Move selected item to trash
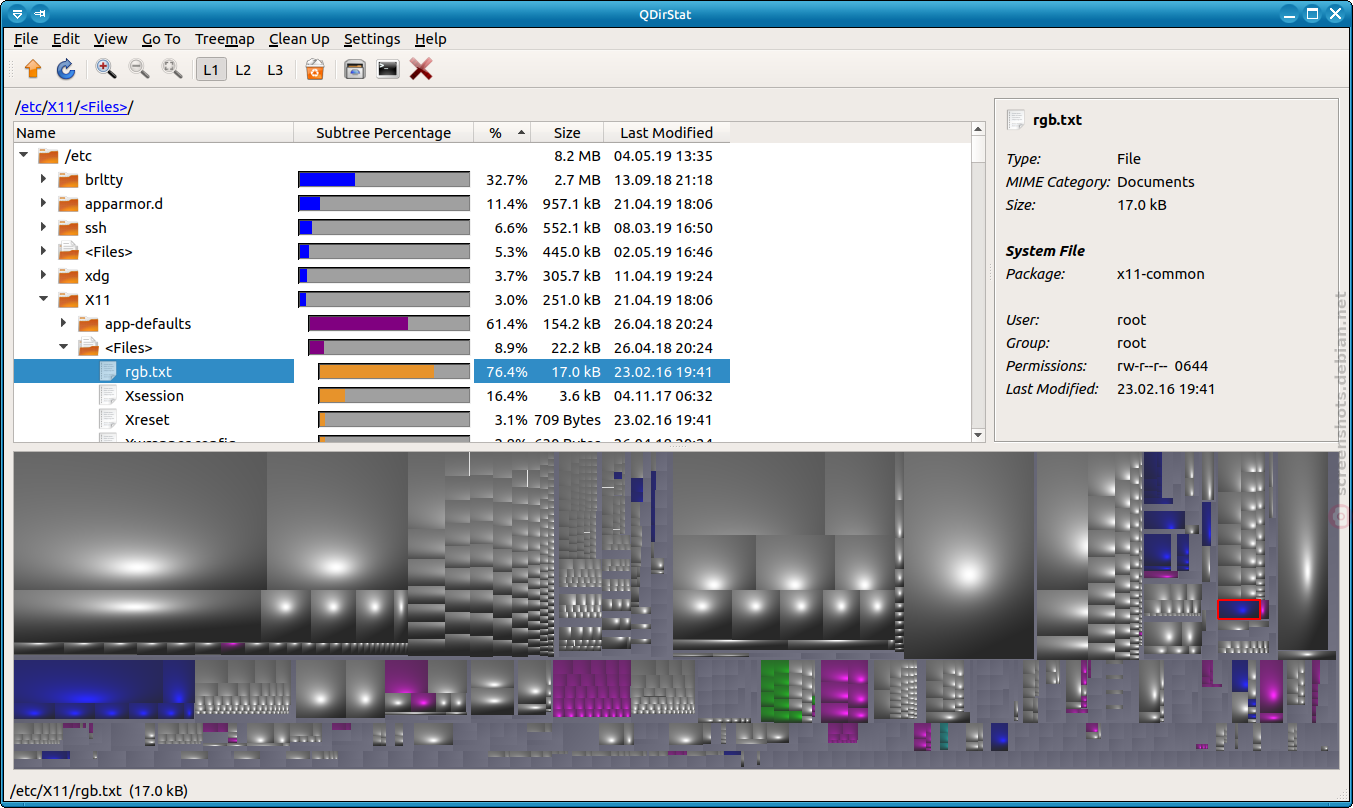 point(315,69)
